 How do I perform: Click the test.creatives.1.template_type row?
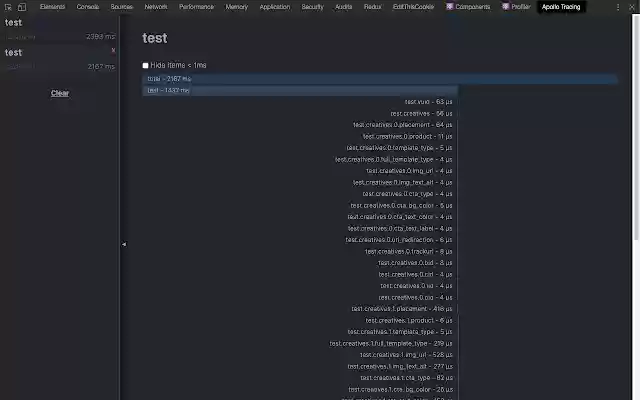click(400, 332)
